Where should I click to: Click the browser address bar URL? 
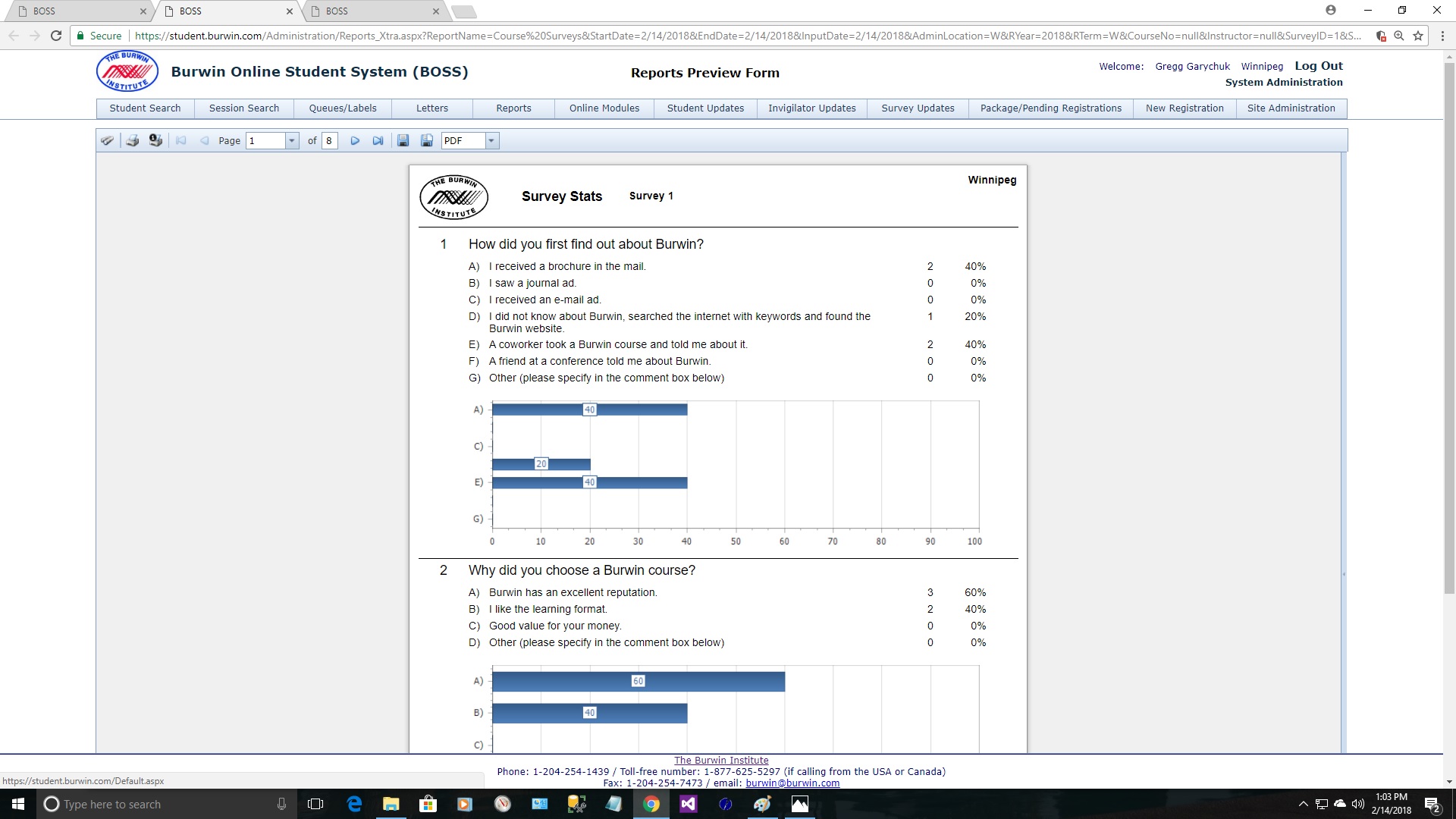pyautogui.click(x=747, y=36)
